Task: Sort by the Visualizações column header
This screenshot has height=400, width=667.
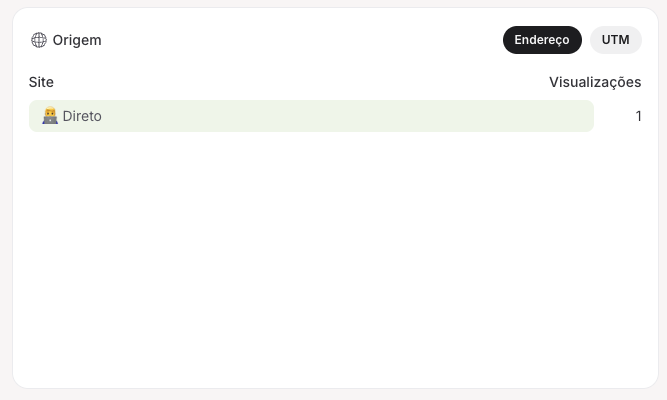Action: point(594,82)
